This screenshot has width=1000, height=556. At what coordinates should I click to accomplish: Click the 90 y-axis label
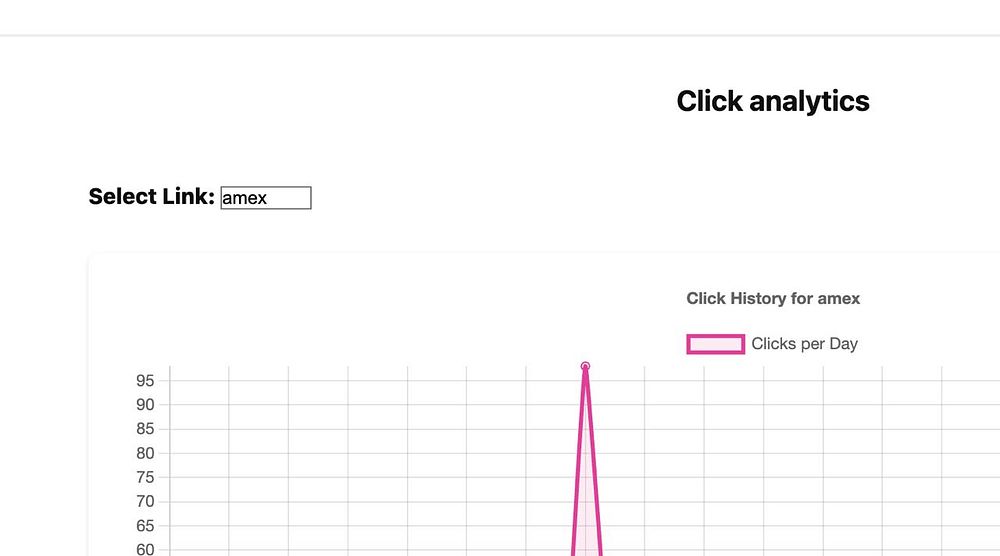[145, 405]
